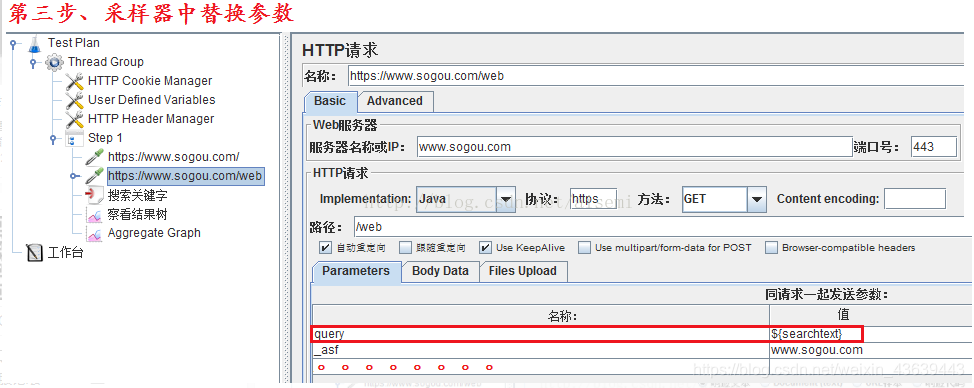Click the 值 column header
The image size is (974, 388).
[872, 315]
